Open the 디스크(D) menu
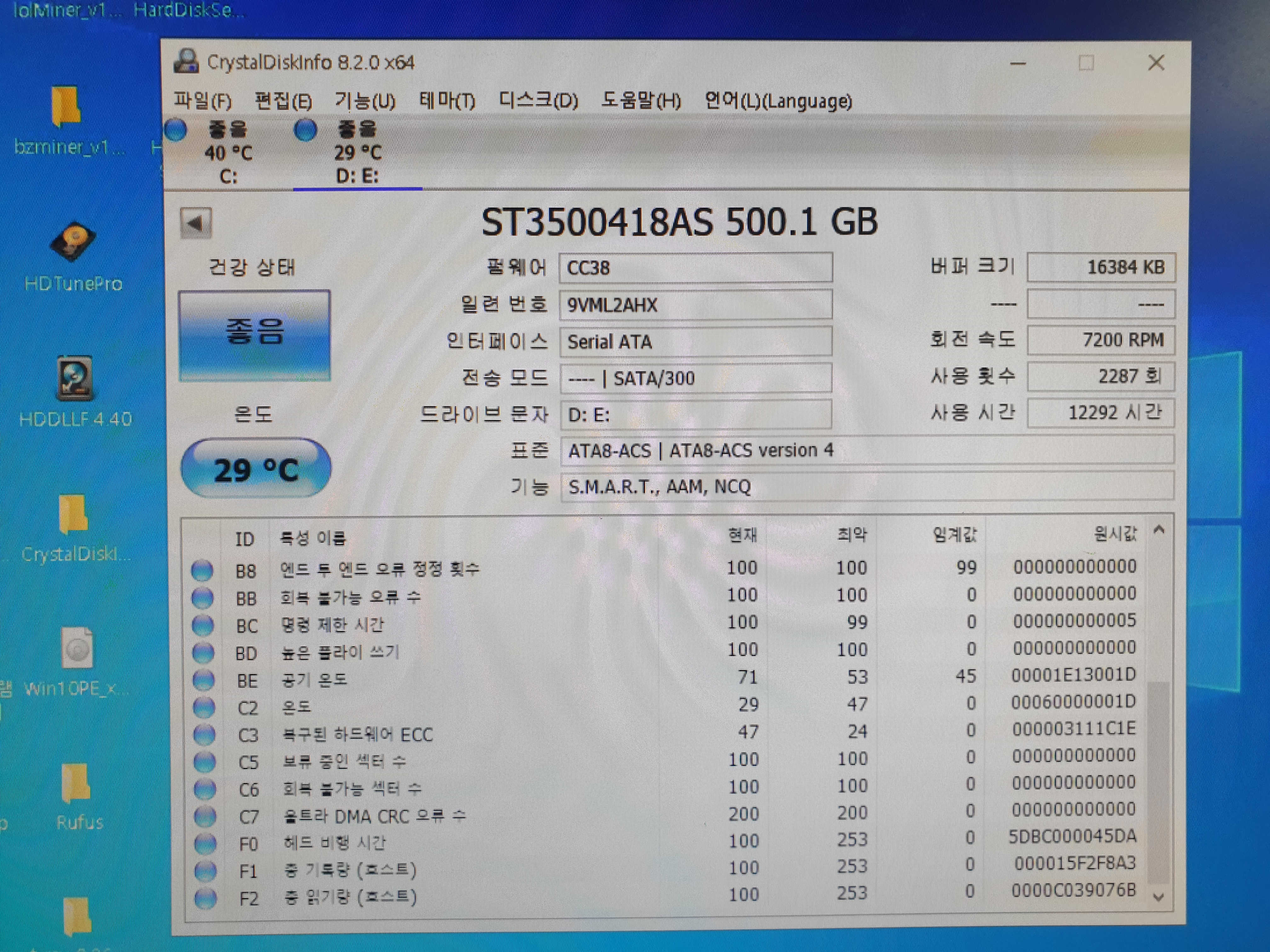Screen dimensions: 1270x952 point(538,101)
